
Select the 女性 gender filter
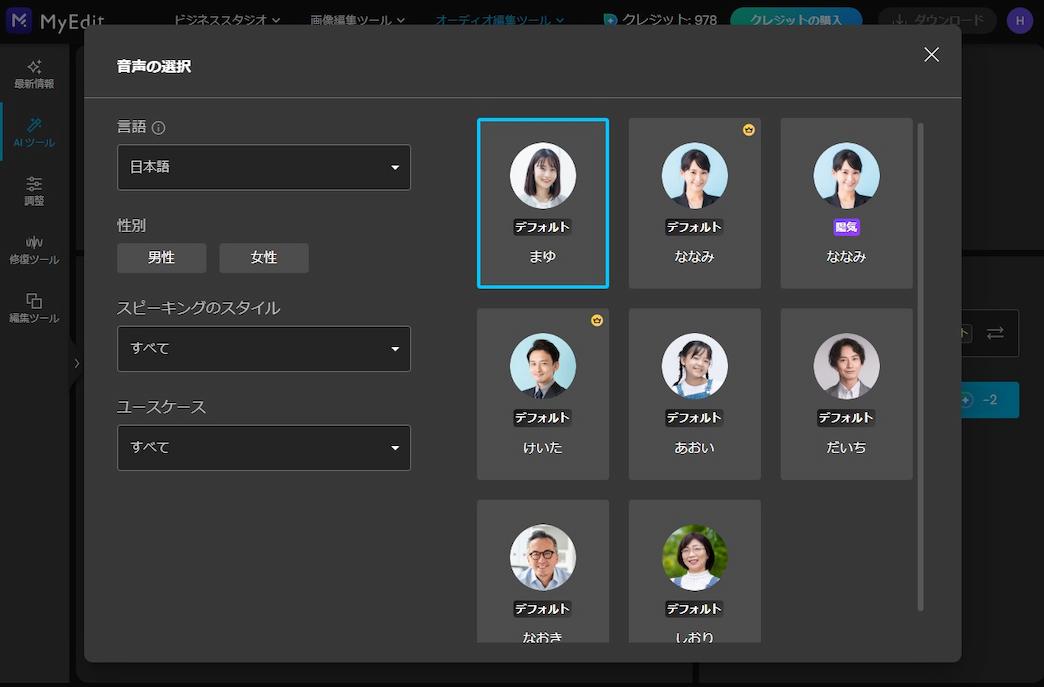tap(263, 257)
